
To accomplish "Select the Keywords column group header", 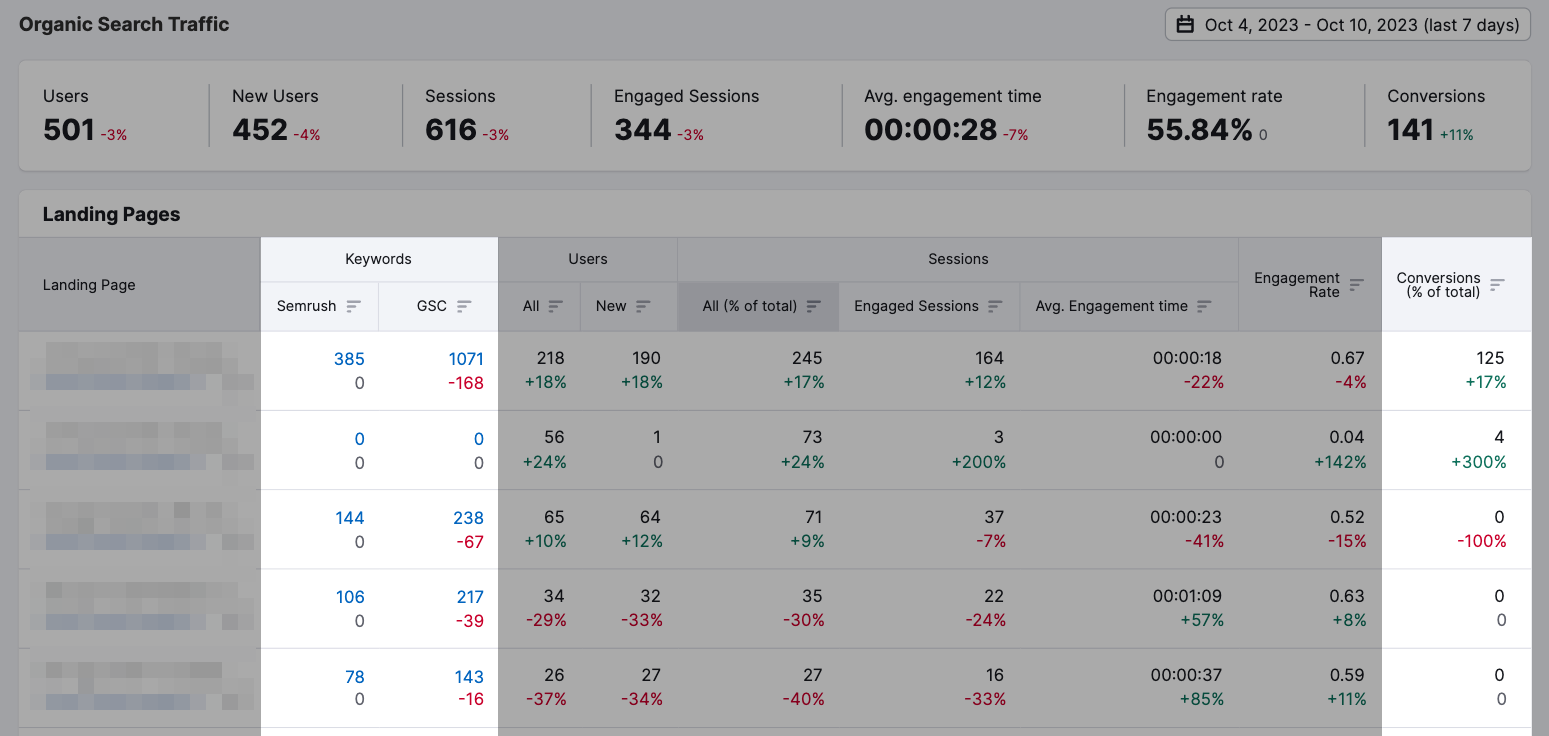I will [378, 258].
